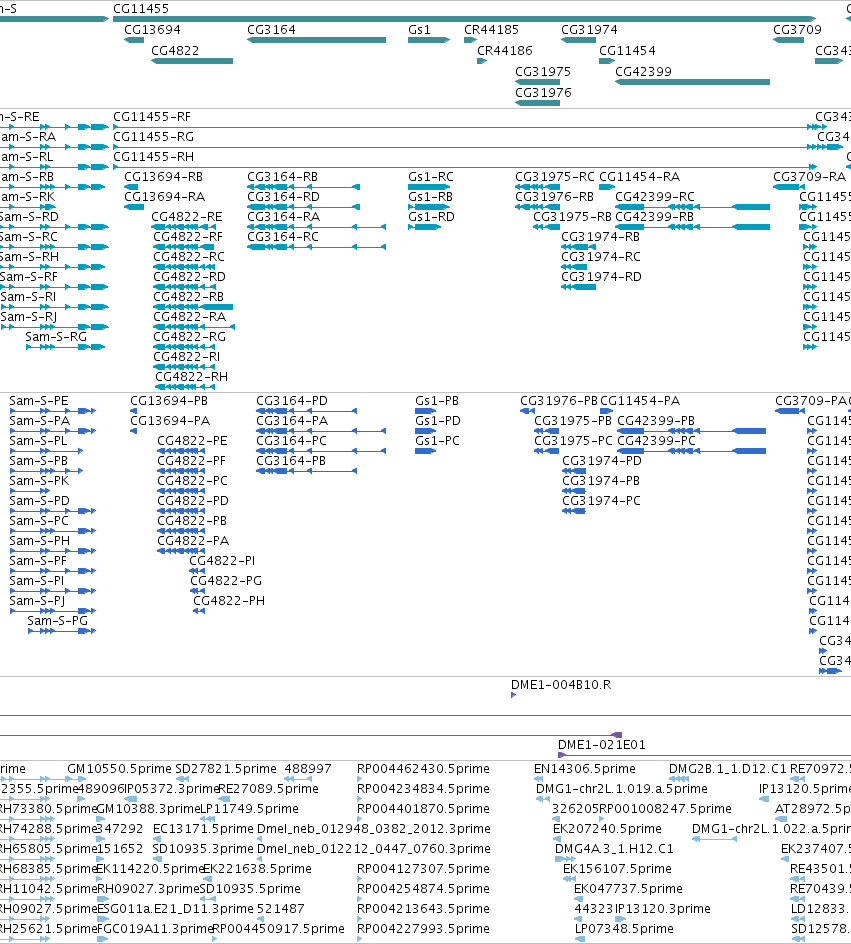Open protein CG13694-PB
Image resolution: width=851 pixels, height=944 pixels.
coord(169,400)
